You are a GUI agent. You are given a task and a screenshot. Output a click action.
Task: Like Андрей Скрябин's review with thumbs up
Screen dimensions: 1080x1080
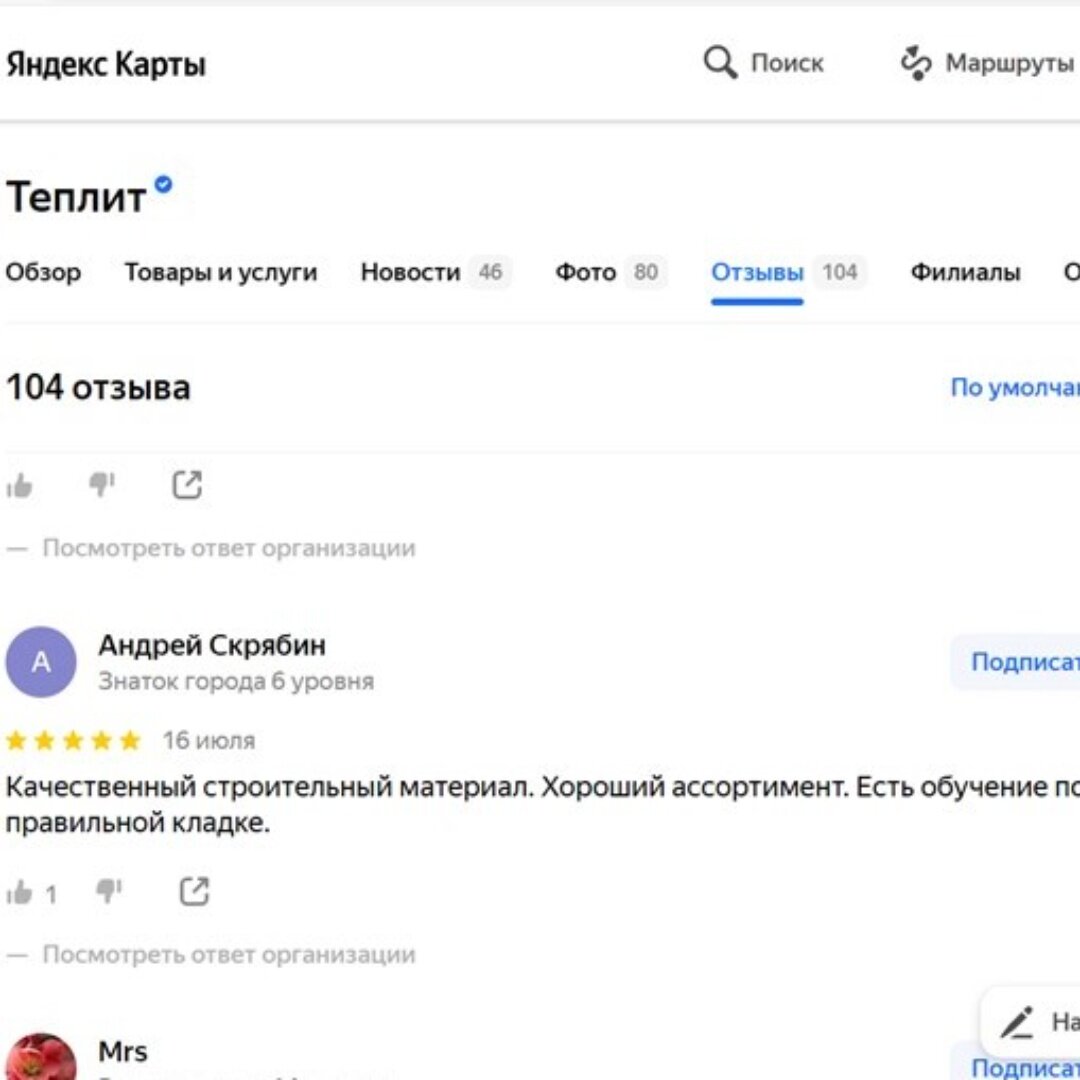click(x=20, y=893)
